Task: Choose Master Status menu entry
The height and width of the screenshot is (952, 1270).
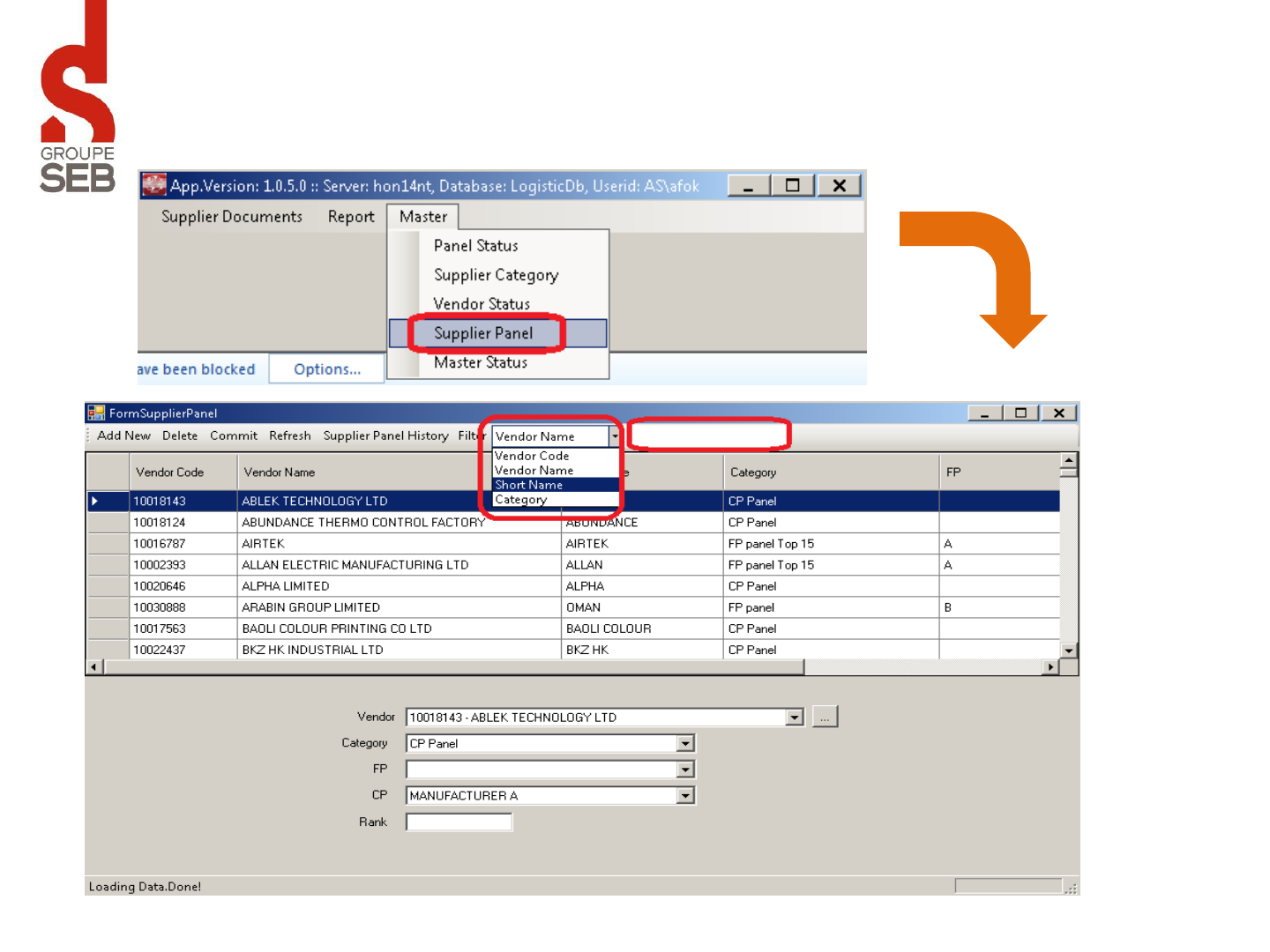Action: click(x=481, y=362)
